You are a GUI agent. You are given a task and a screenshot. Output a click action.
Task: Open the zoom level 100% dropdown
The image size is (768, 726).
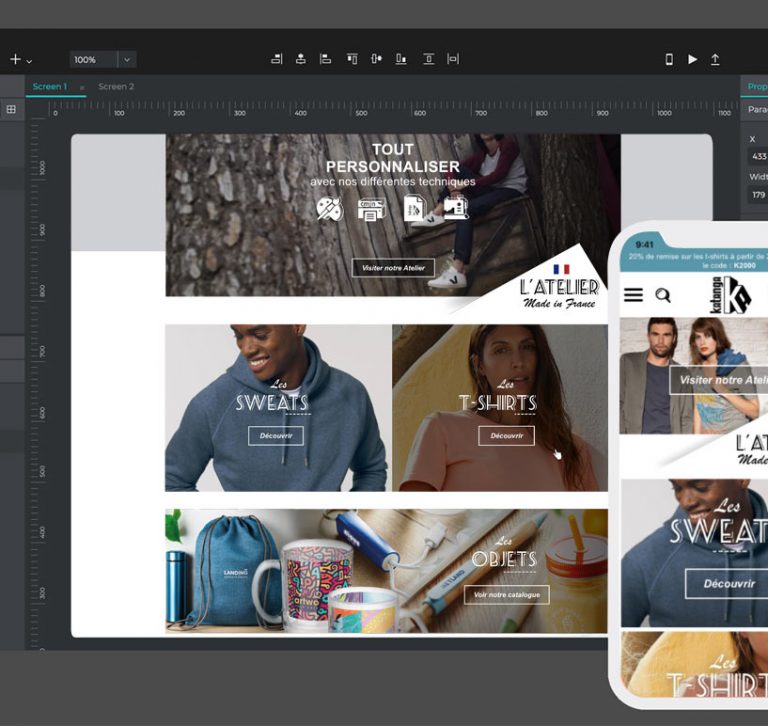[x=126, y=60]
